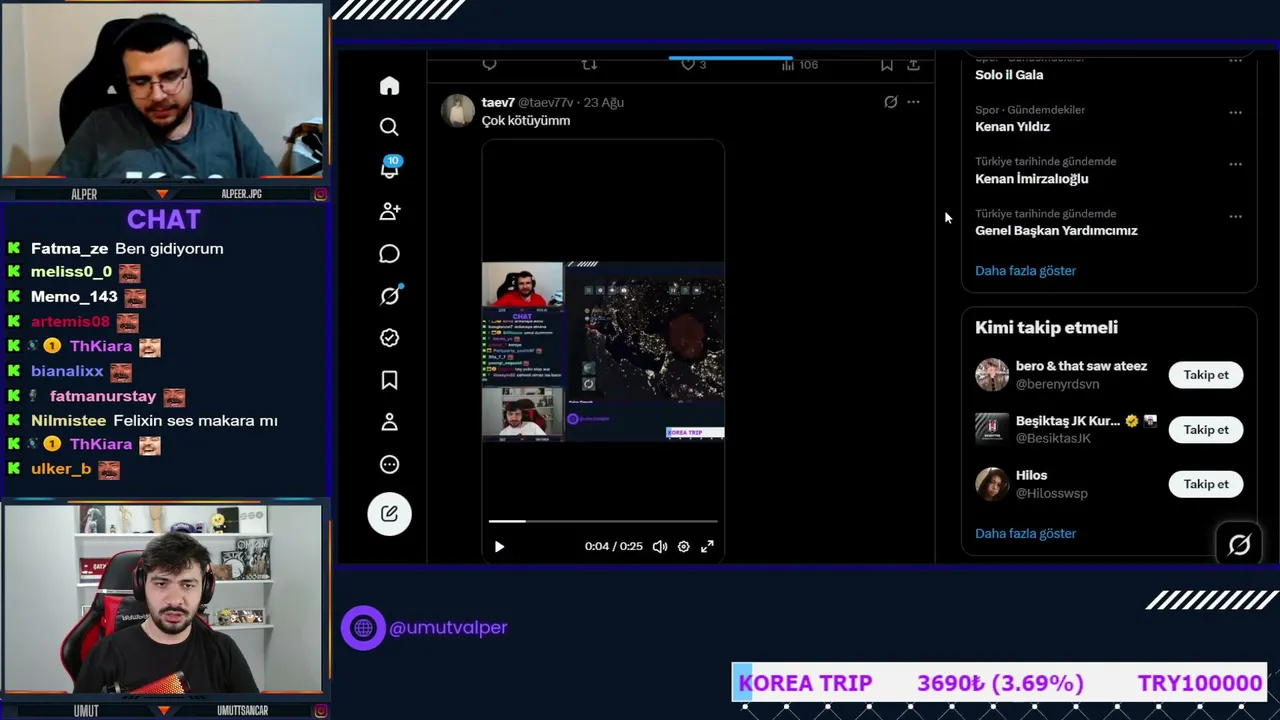
Task: Open bero & that saw ateez avatar
Action: pyautogui.click(x=992, y=375)
